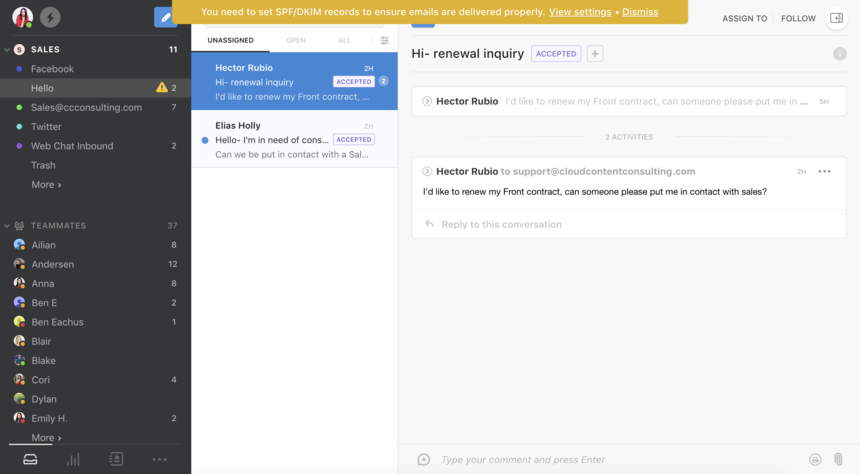Open the emoji picker
This screenshot has width=860, height=474.
(x=815, y=460)
